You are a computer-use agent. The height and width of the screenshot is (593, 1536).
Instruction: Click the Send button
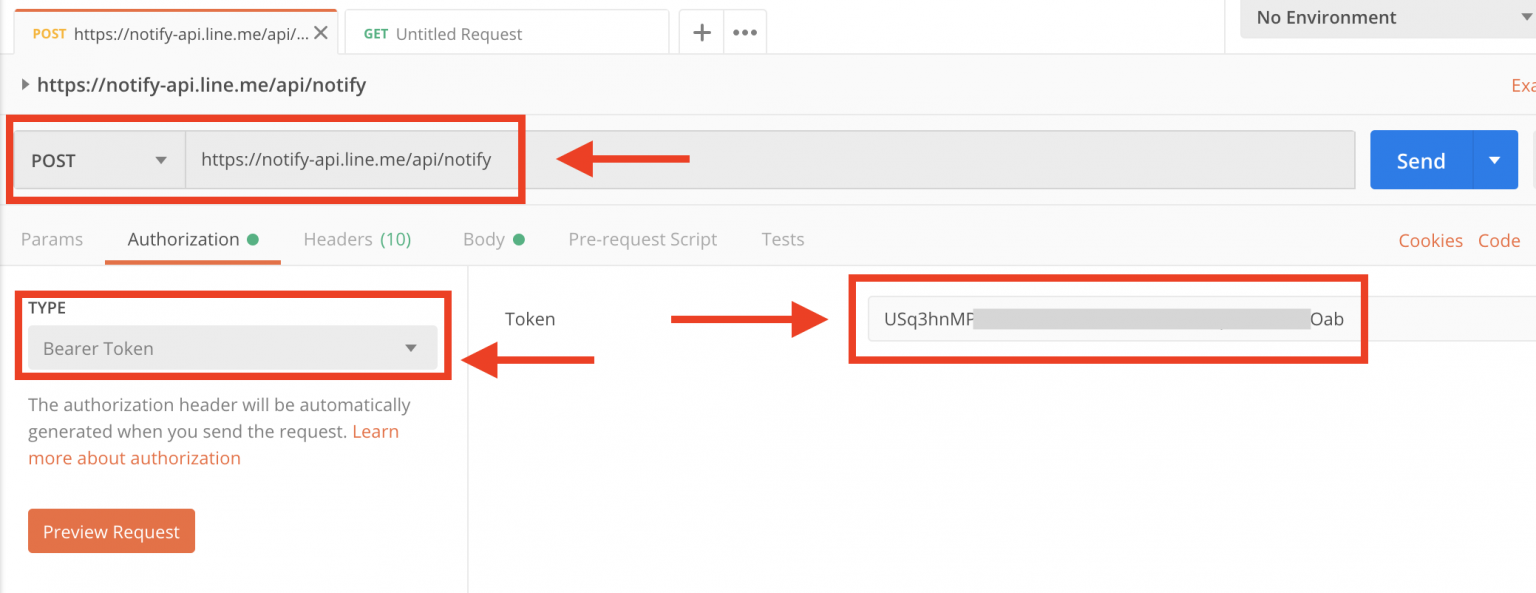point(1419,159)
